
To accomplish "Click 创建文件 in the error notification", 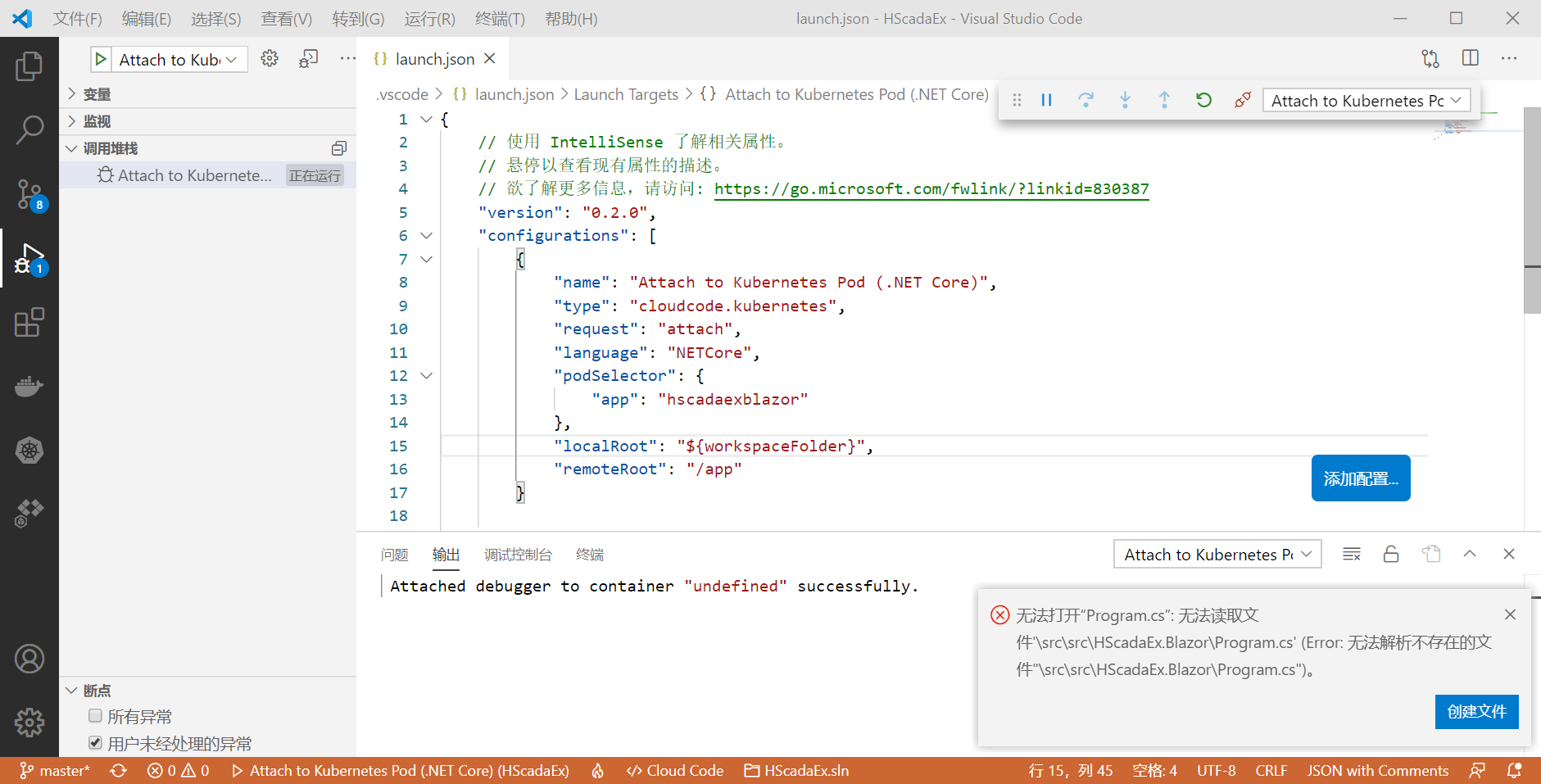I will (x=1477, y=712).
